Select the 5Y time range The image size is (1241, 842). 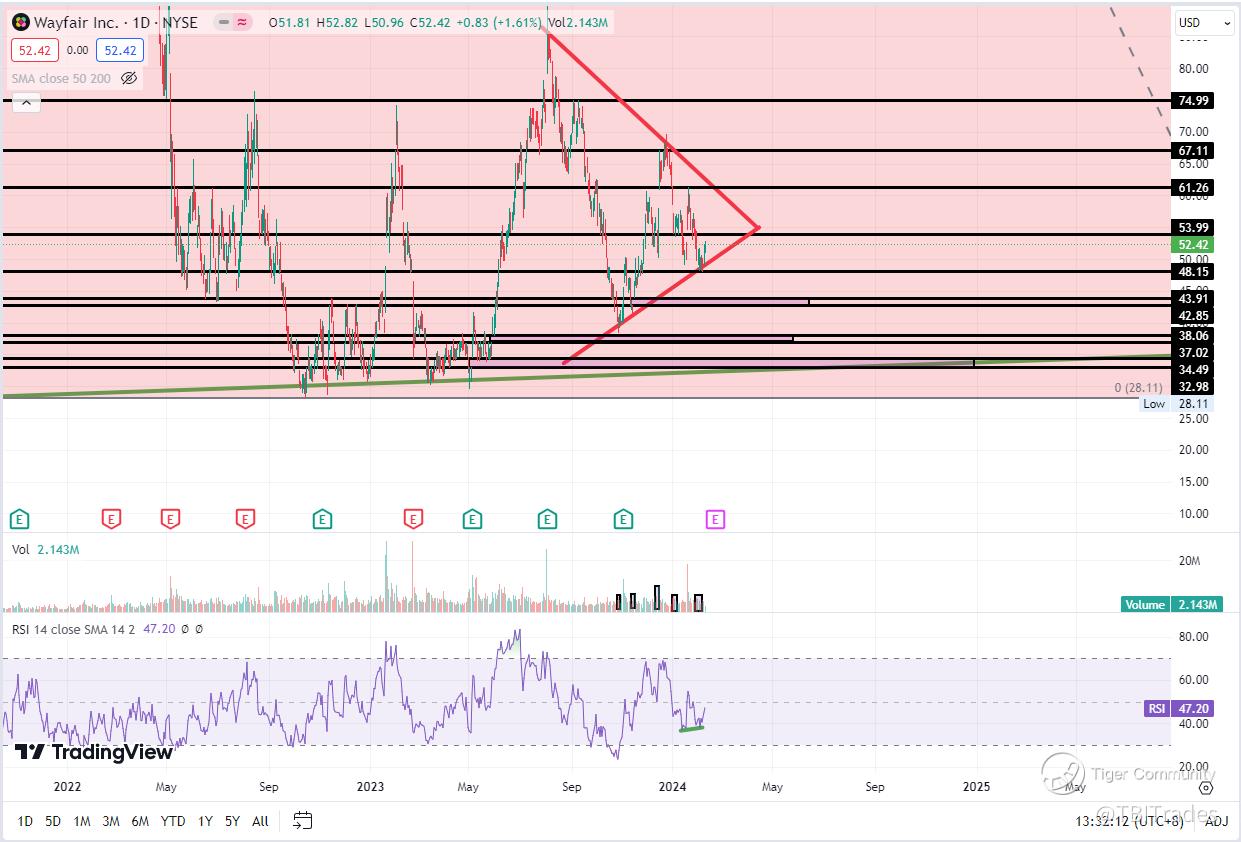coord(232,821)
